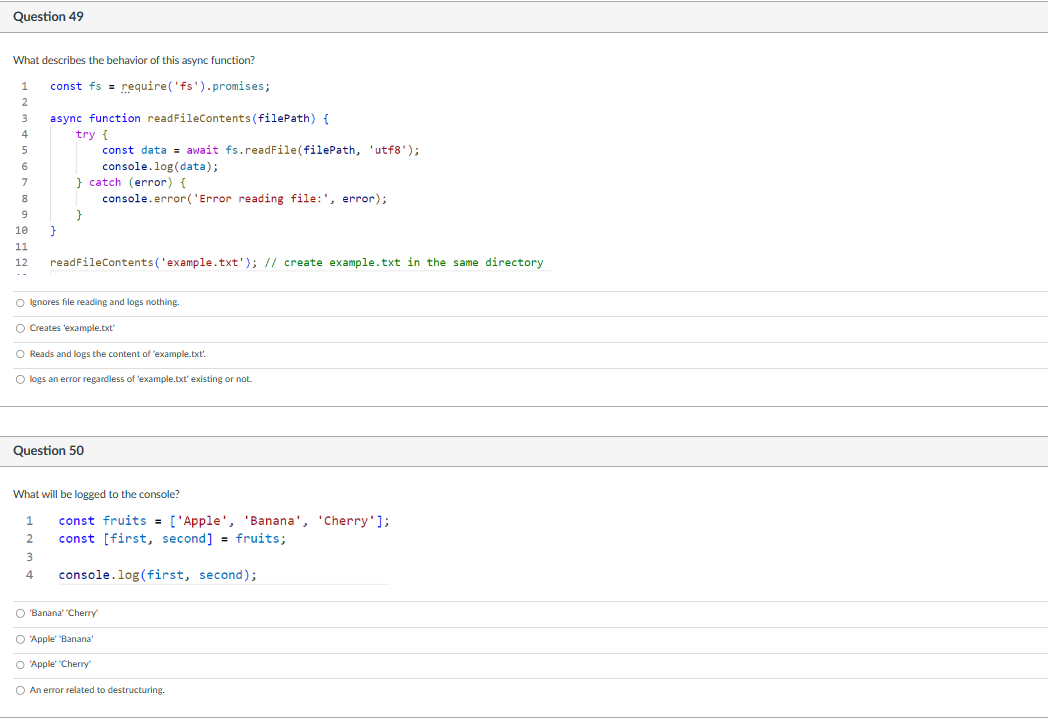Click the 'async function readFileContents(filePath)' line

click(189, 118)
